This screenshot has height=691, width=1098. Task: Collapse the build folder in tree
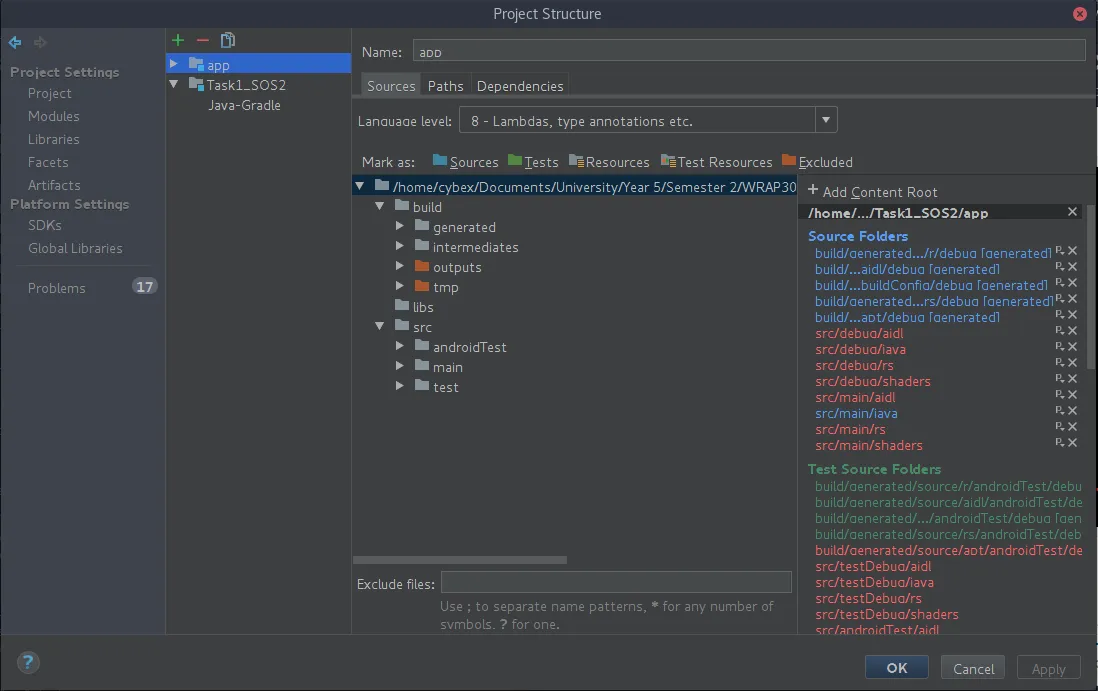pyautogui.click(x=379, y=207)
